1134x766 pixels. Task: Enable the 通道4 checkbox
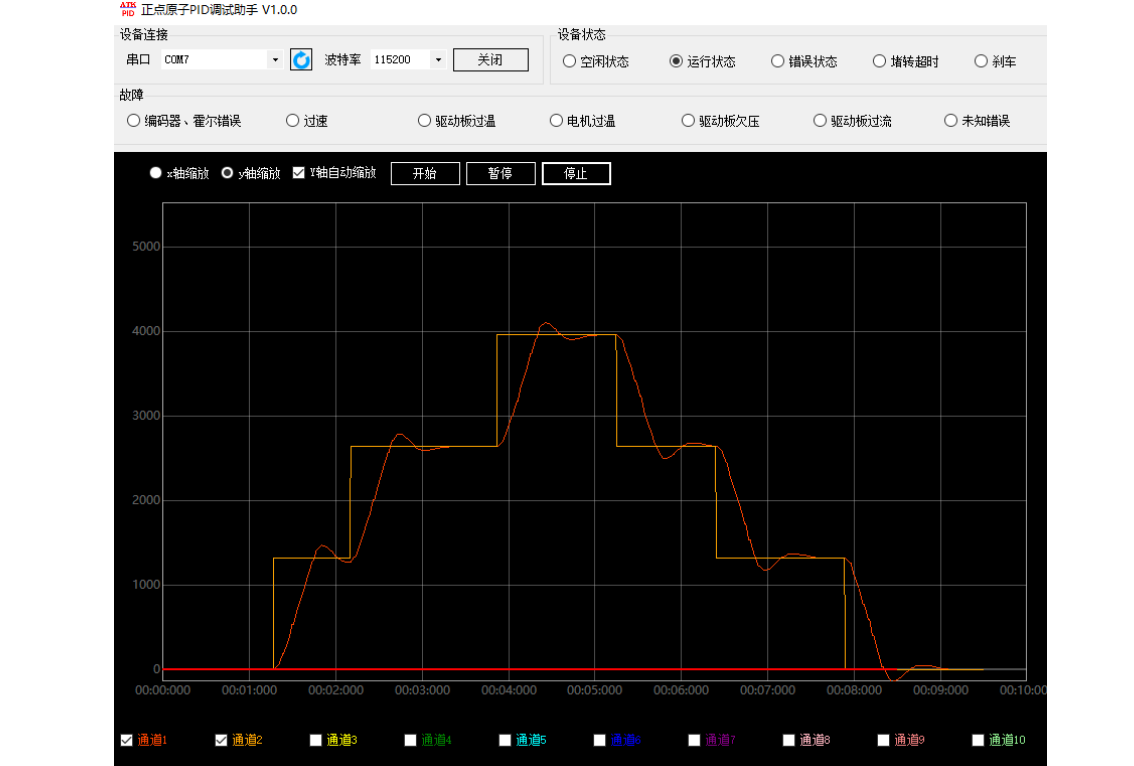pyautogui.click(x=411, y=740)
